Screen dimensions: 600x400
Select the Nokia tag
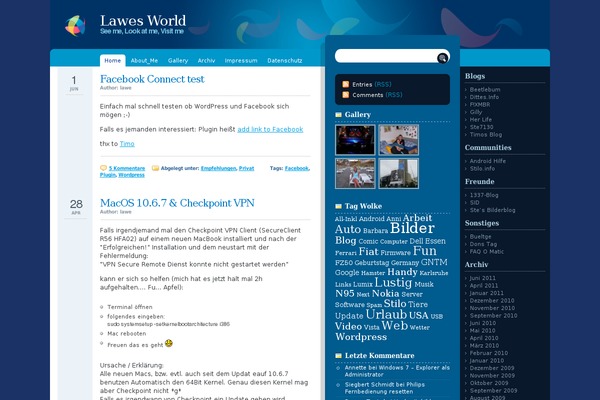pos(385,294)
